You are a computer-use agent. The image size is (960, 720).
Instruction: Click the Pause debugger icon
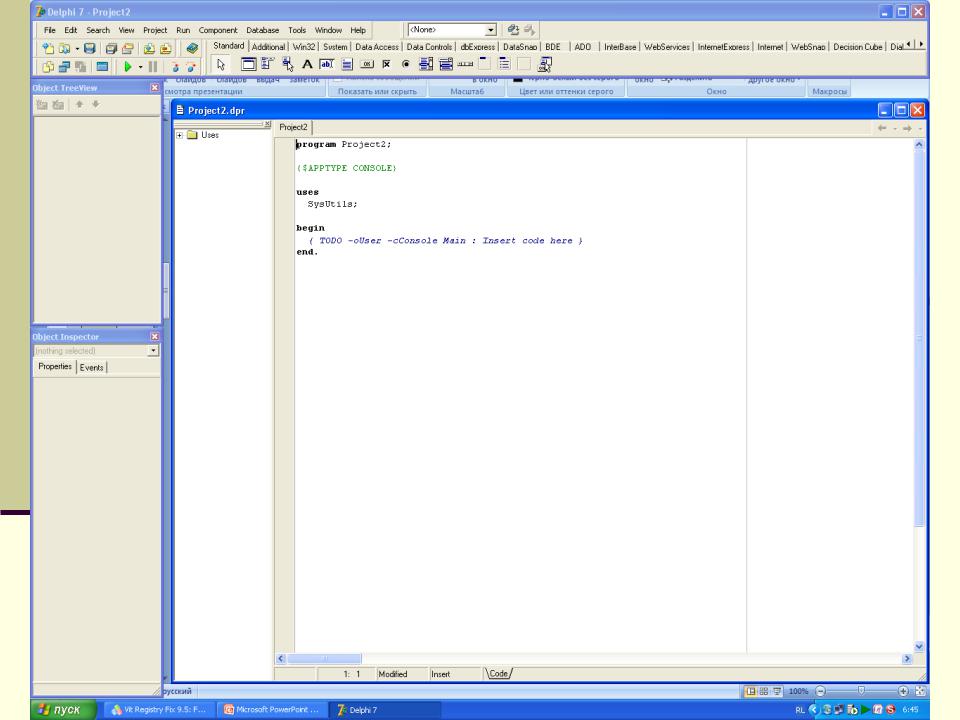pos(152,66)
